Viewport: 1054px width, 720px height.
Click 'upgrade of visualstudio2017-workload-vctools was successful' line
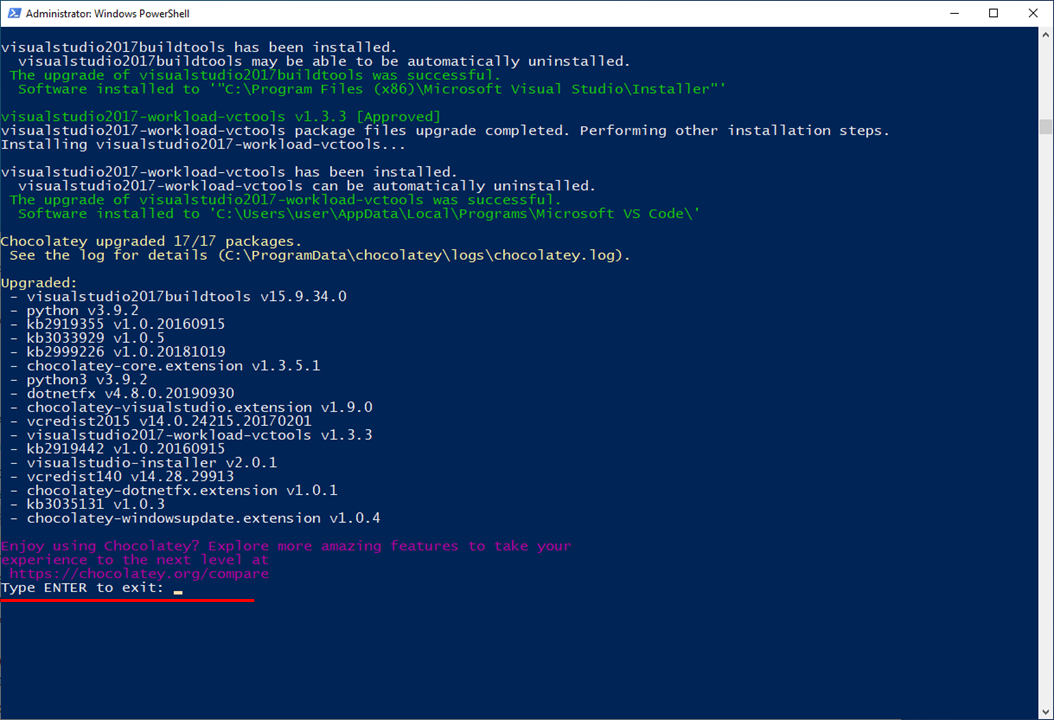286,200
